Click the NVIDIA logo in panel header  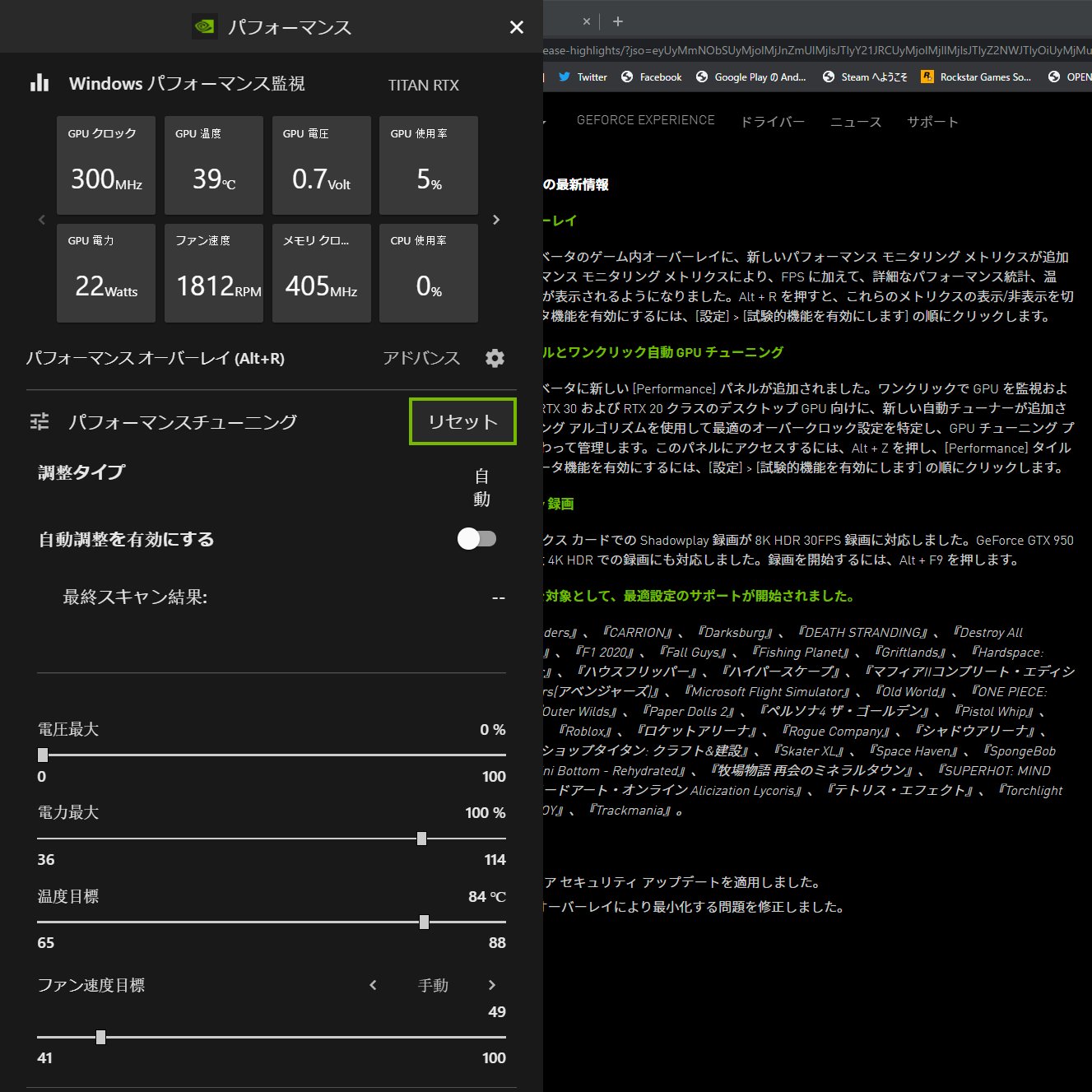204,26
